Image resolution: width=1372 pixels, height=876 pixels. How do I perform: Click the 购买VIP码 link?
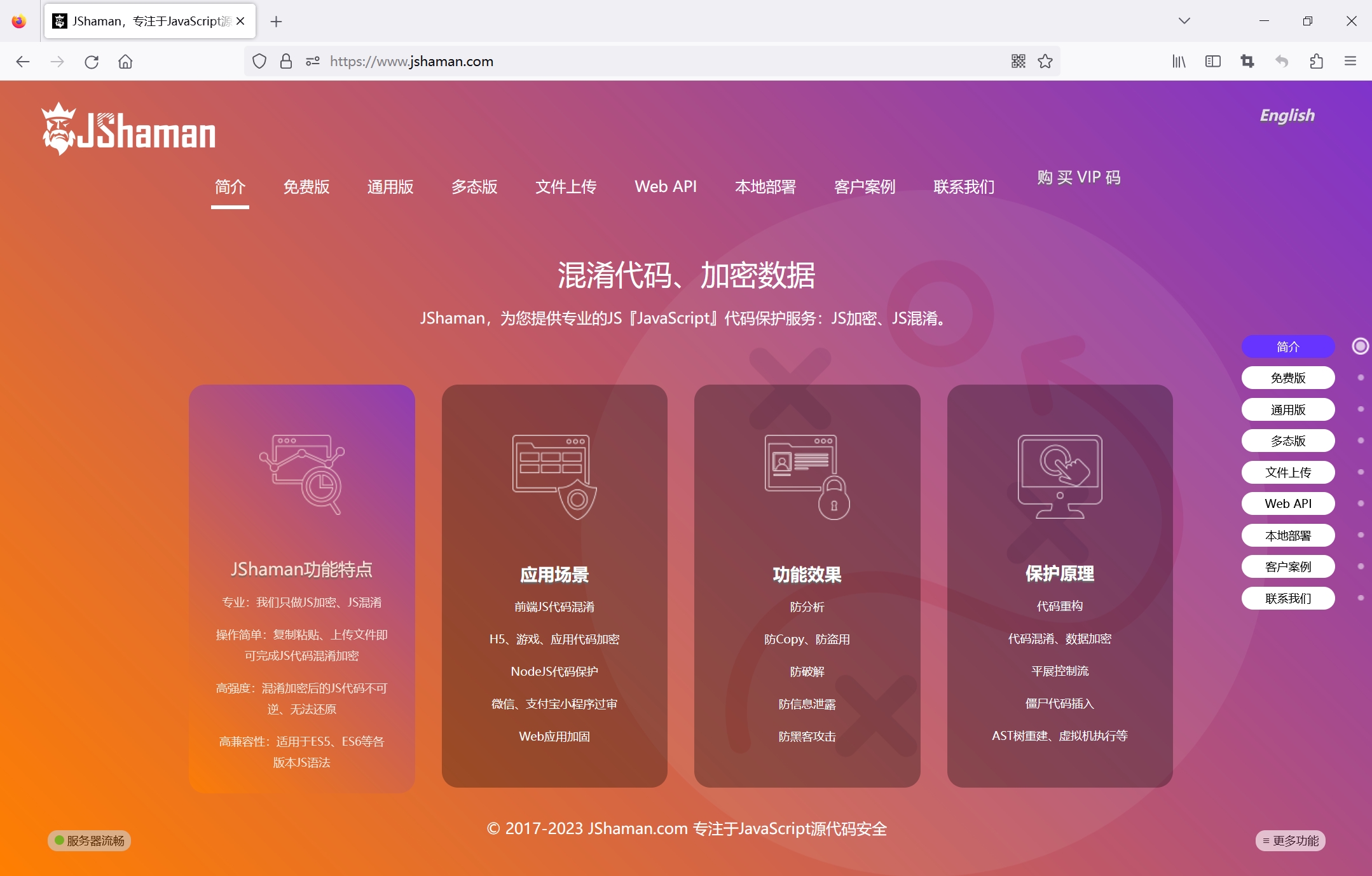point(1079,177)
